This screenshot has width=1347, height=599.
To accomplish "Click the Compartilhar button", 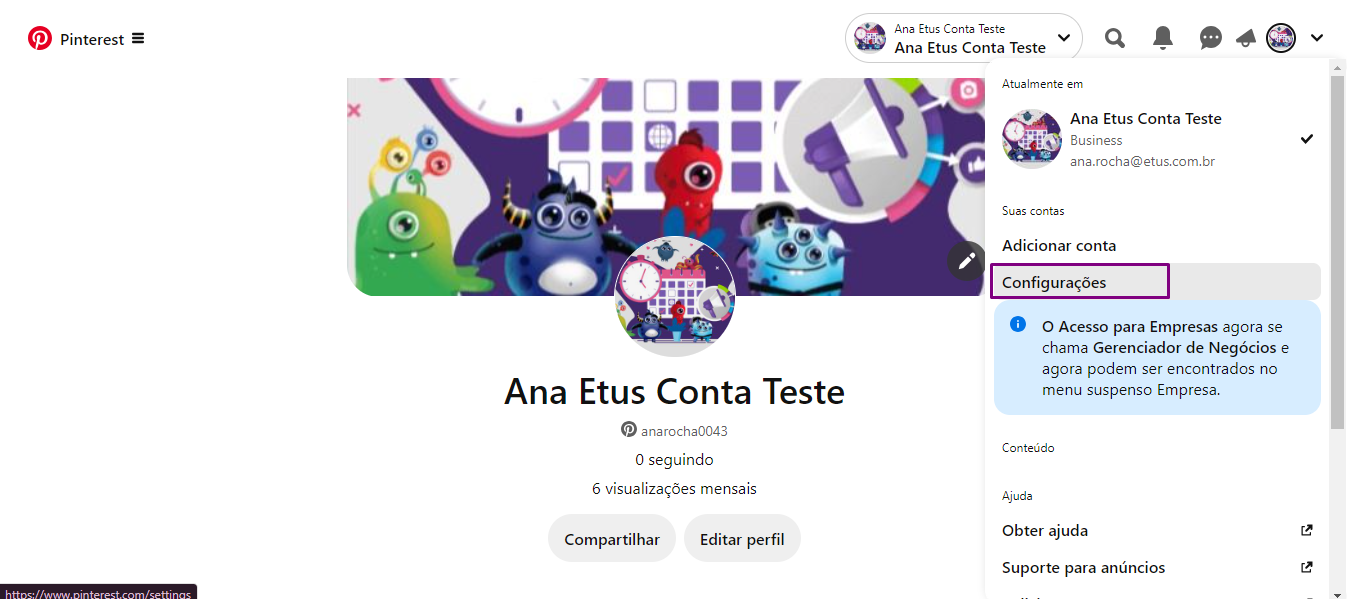I will (x=612, y=539).
